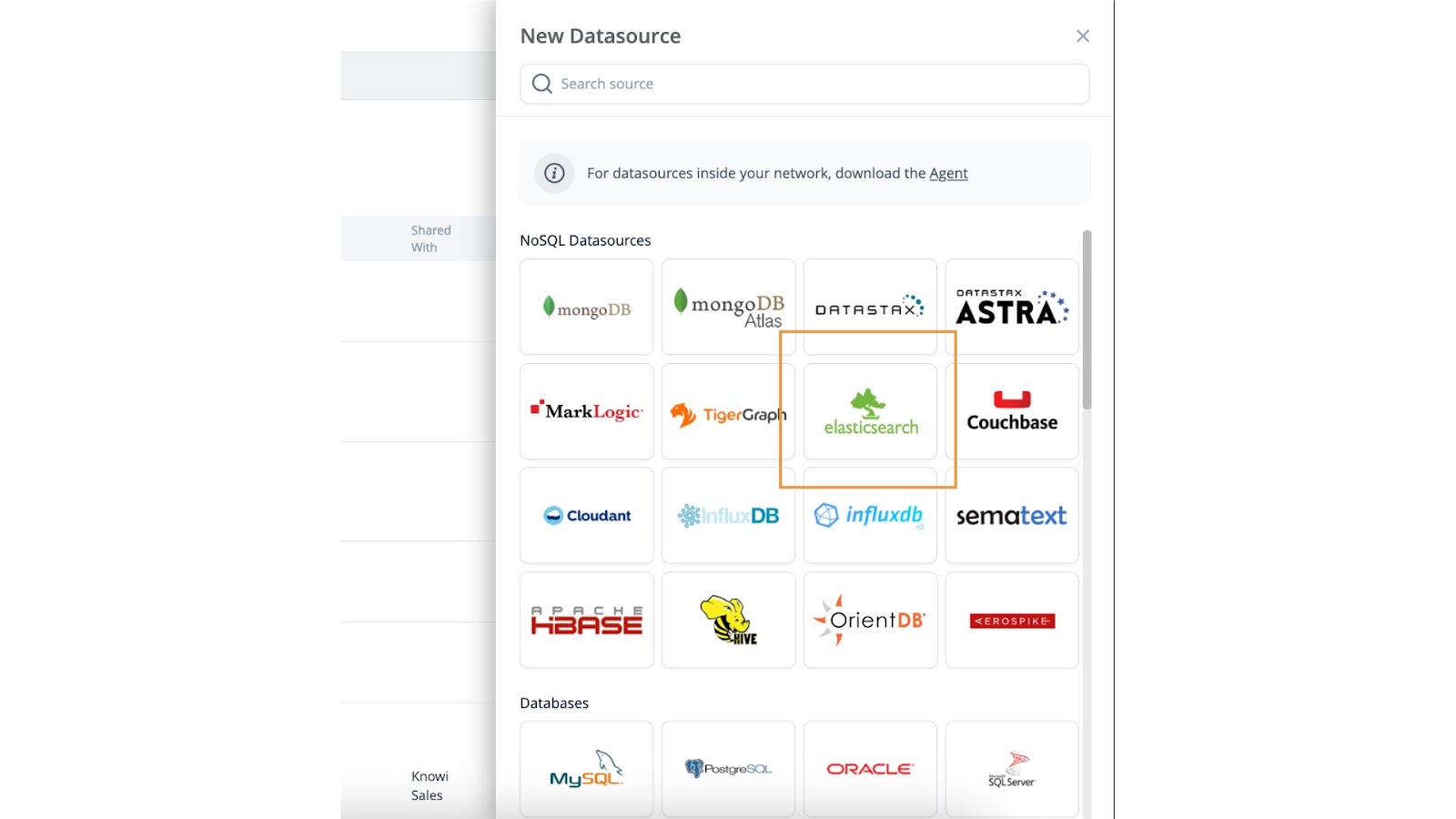Open the Agent download link
The width and height of the screenshot is (1456, 819).
(948, 173)
